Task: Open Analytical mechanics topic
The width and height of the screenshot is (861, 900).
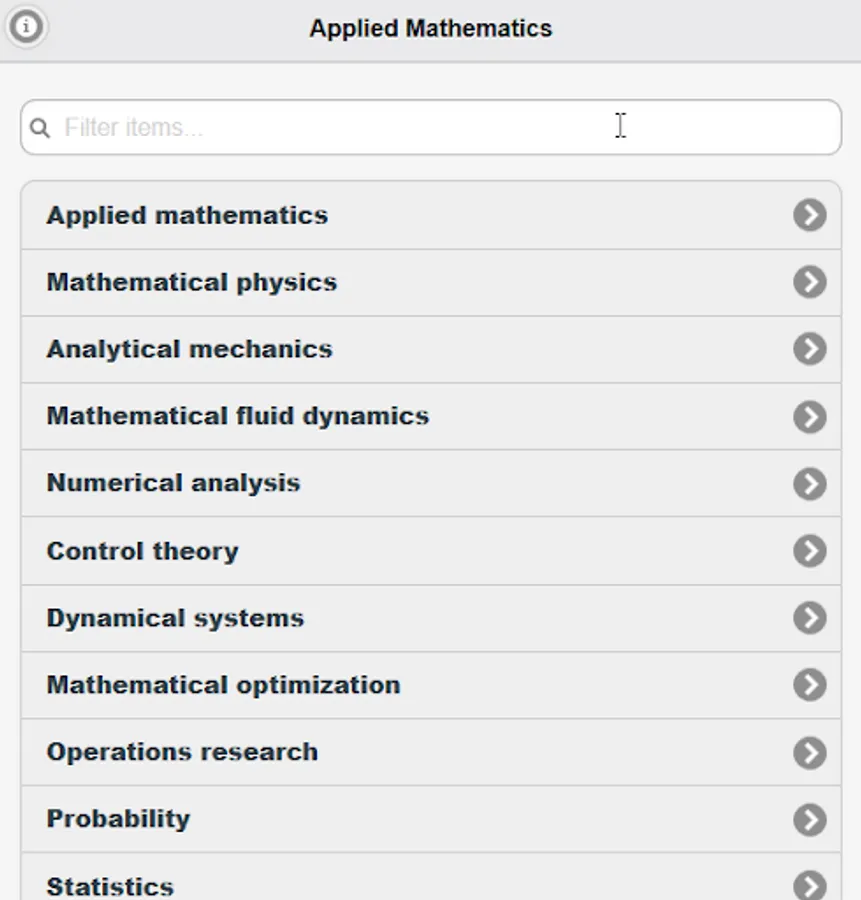Action: click(431, 350)
